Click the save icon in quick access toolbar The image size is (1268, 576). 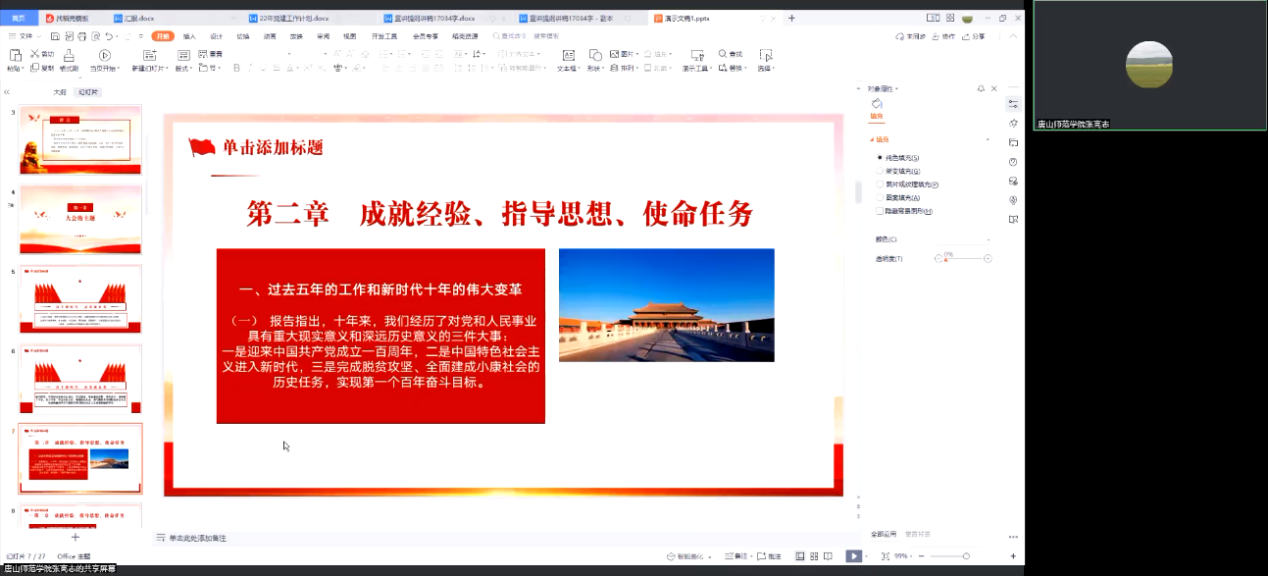pos(55,36)
